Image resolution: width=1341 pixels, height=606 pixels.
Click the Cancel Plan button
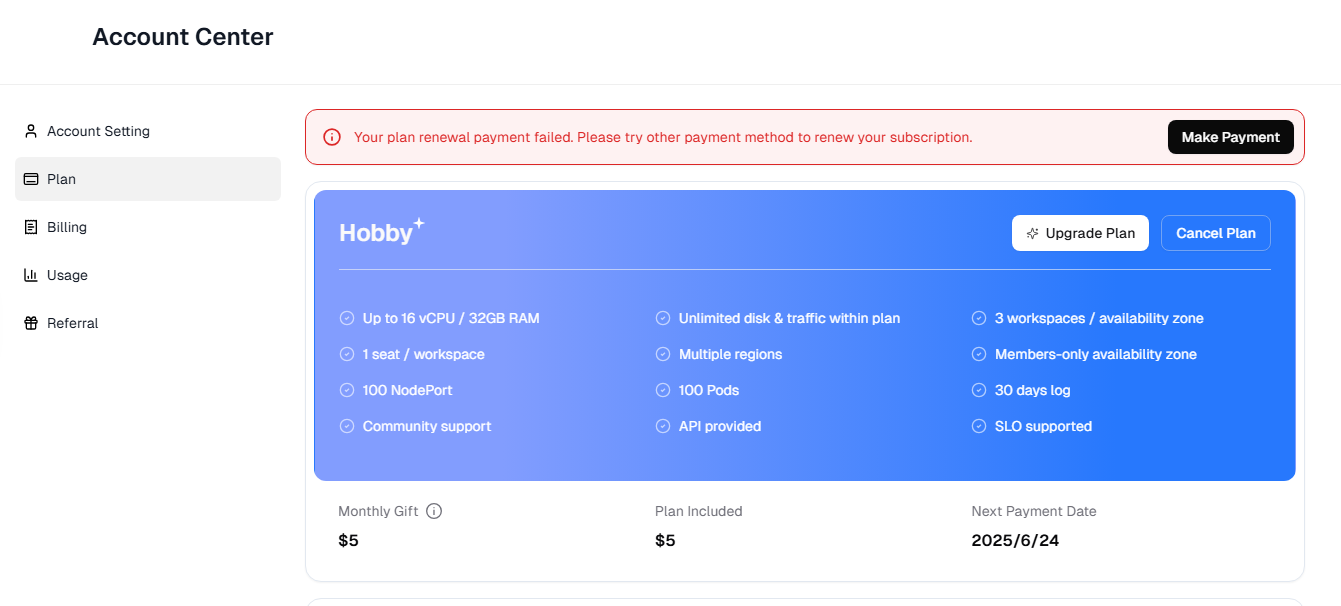(x=1216, y=233)
